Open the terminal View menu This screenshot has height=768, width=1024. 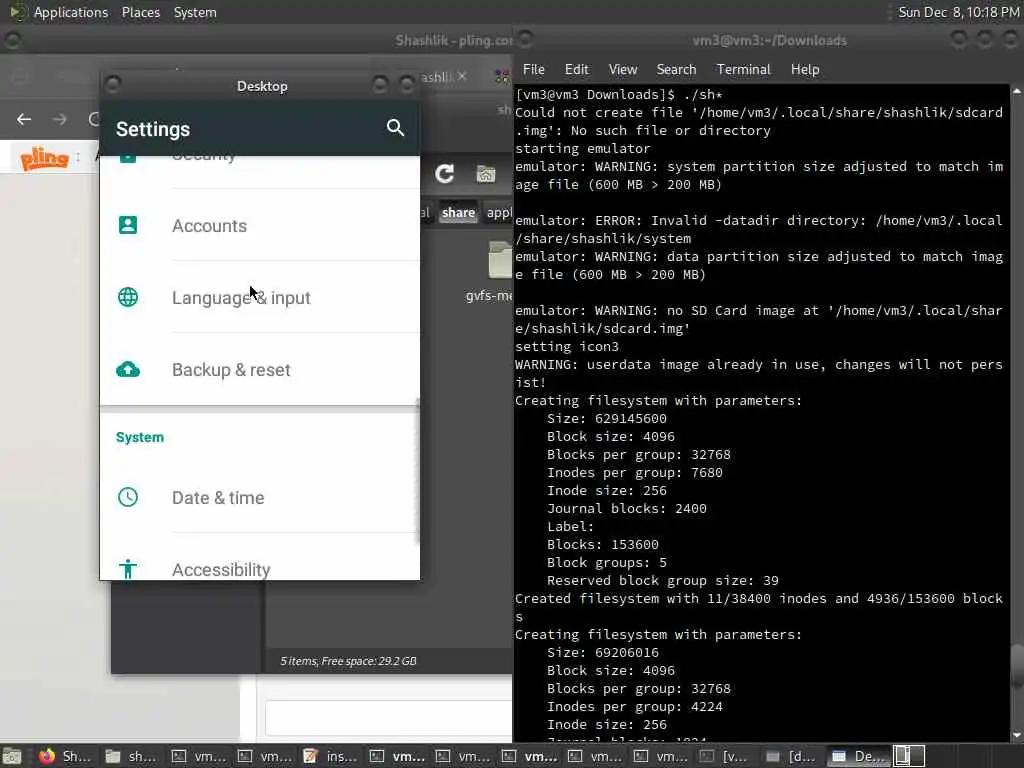pyautogui.click(x=622, y=69)
